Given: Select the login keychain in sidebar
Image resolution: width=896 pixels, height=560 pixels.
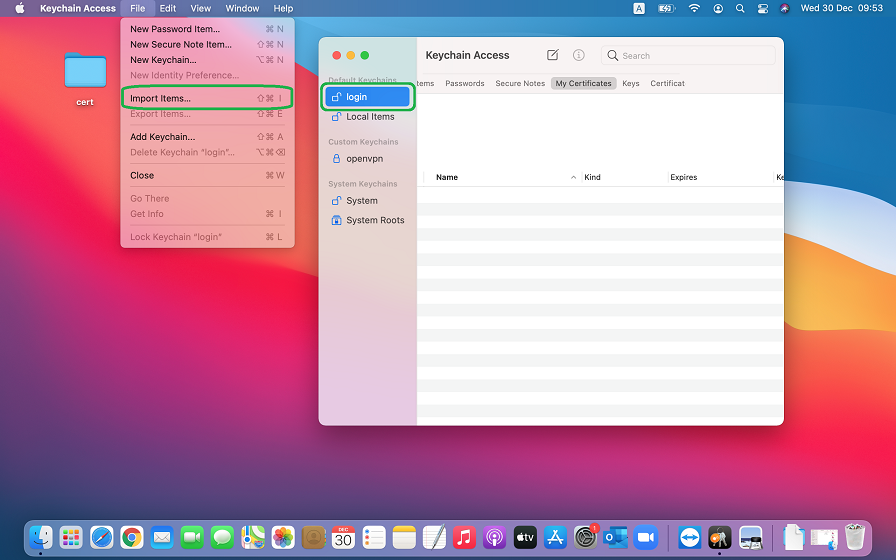Looking at the screenshot, I should point(367,97).
